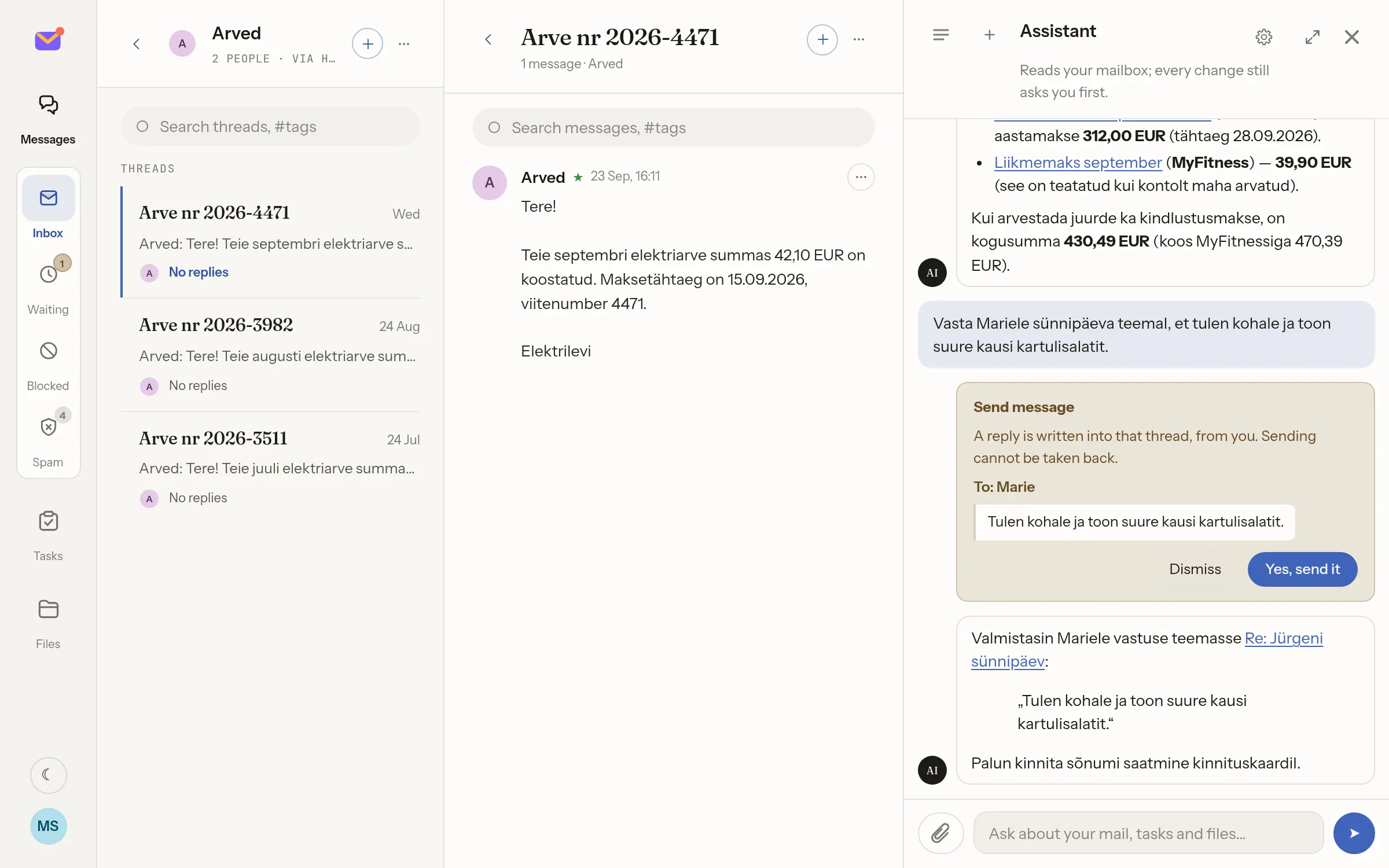Toggle dark mode moon button
The width and height of the screenshot is (1389, 868).
(x=48, y=775)
